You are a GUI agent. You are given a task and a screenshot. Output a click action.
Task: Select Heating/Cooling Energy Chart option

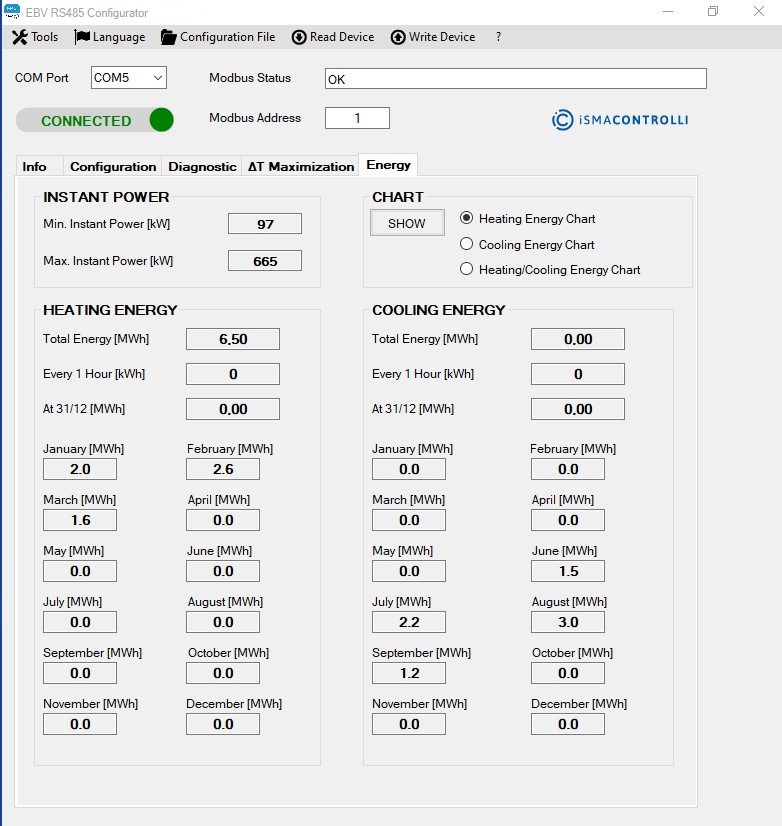pos(466,269)
